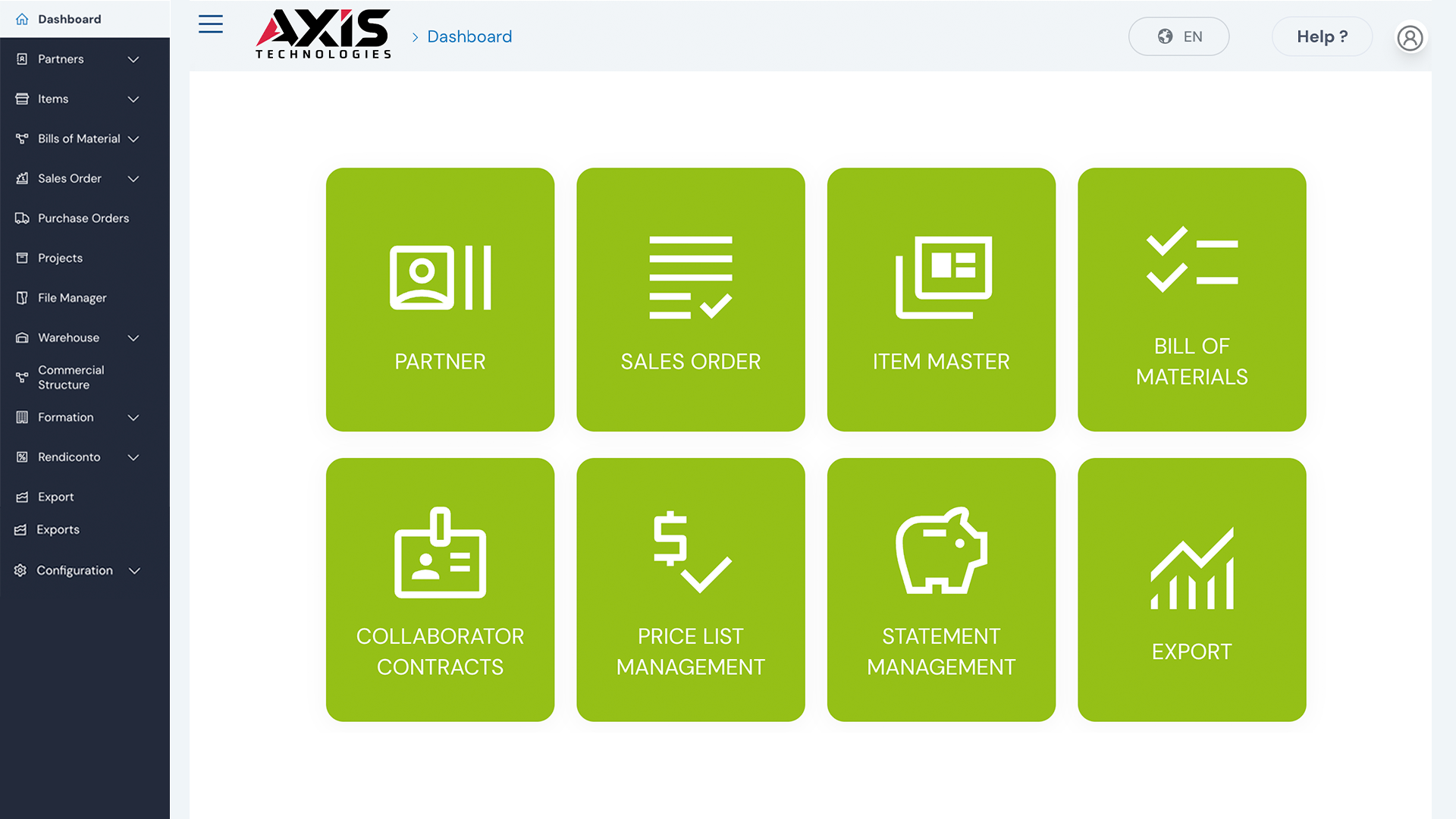Open the Collaborator Contracts tile
The width and height of the screenshot is (1456, 819).
click(x=440, y=589)
